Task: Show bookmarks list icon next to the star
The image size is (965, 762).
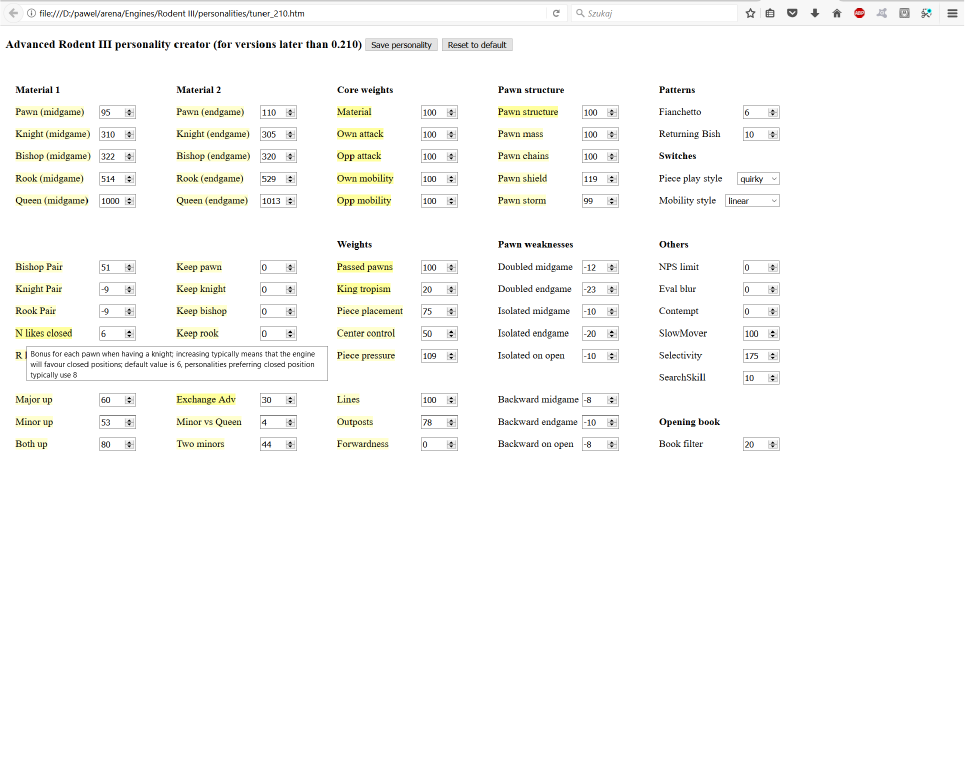Action: tap(770, 13)
